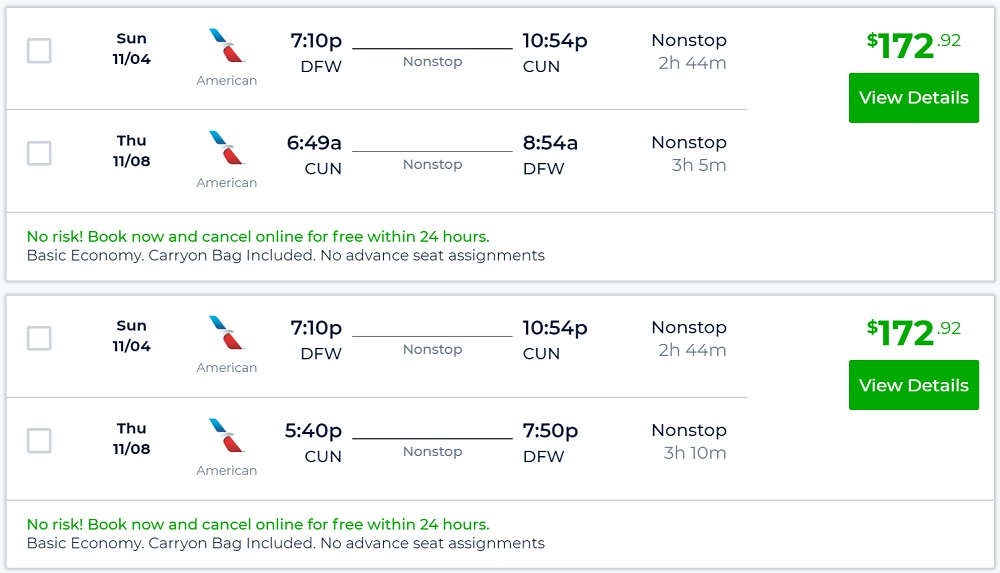The image size is (1000, 573).
Task: Click American logo on 6:49a return flight
Action: 227,148
